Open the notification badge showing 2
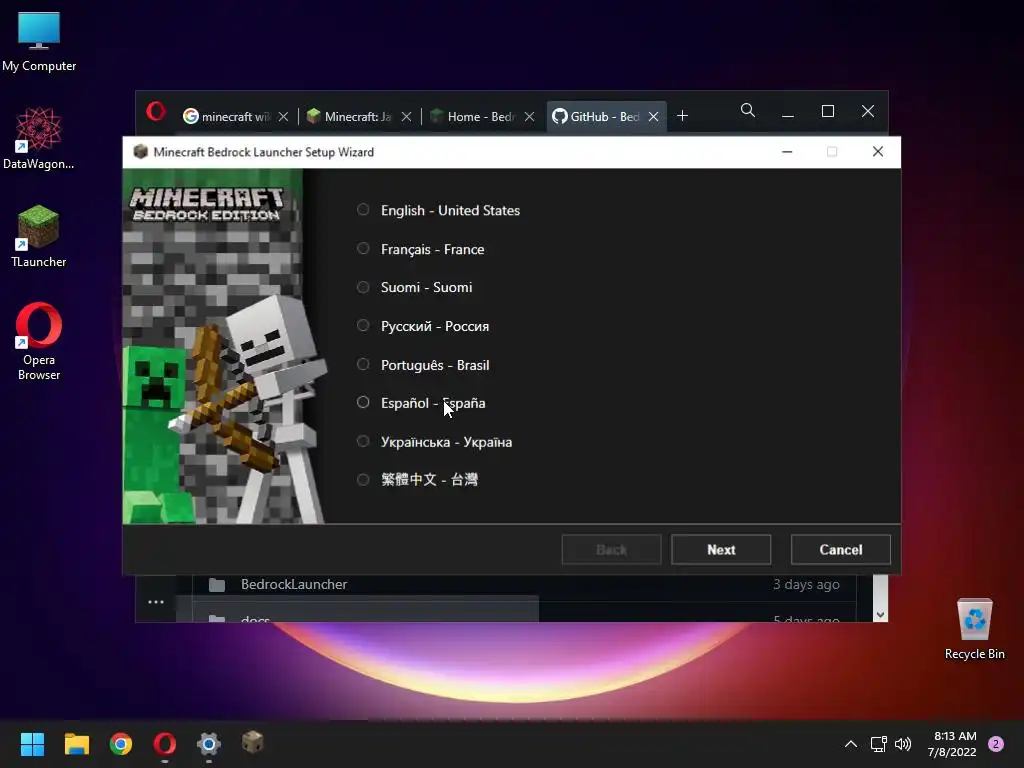 click(x=996, y=744)
